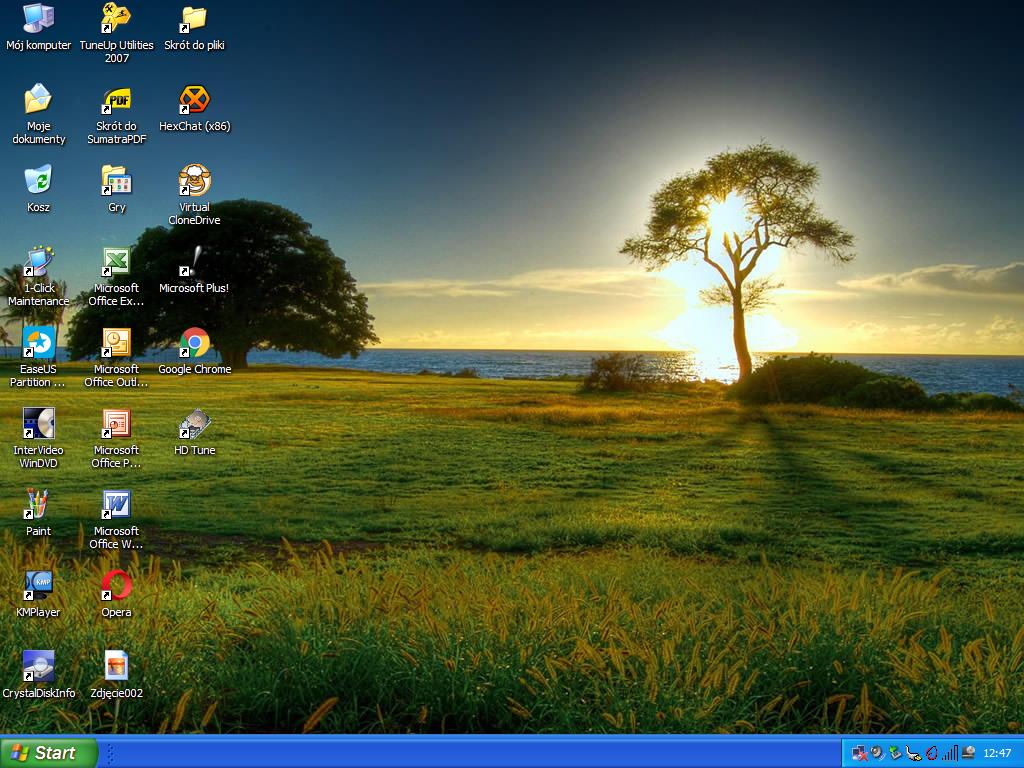Select the Zdjecie002 image file
This screenshot has height=768, width=1024.
point(116,667)
